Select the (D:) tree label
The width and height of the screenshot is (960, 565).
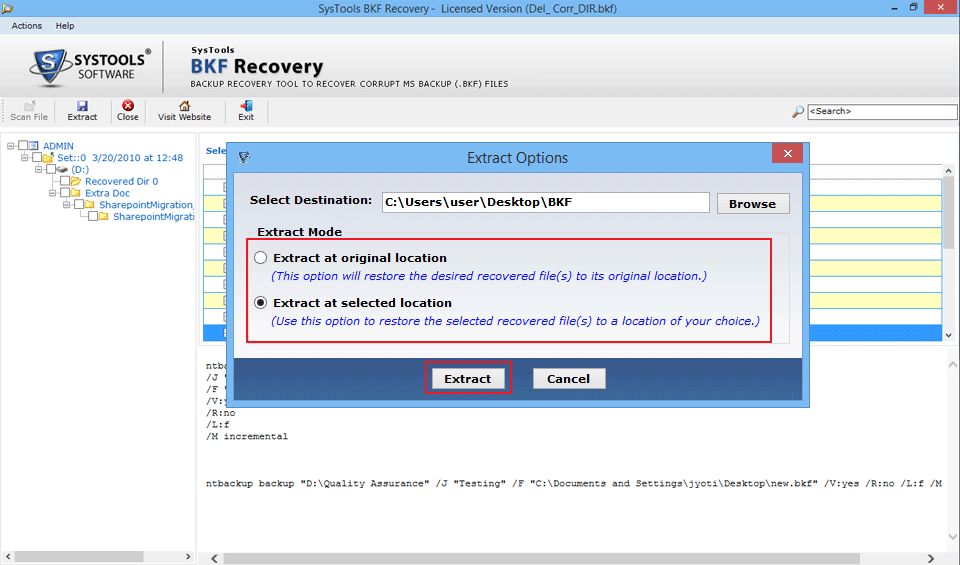coord(80,170)
